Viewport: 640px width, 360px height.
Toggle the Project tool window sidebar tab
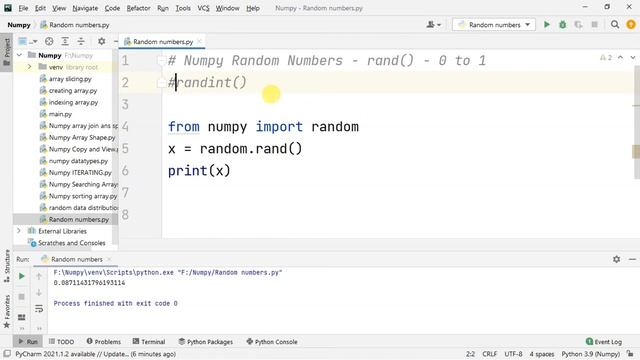[7, 52]
